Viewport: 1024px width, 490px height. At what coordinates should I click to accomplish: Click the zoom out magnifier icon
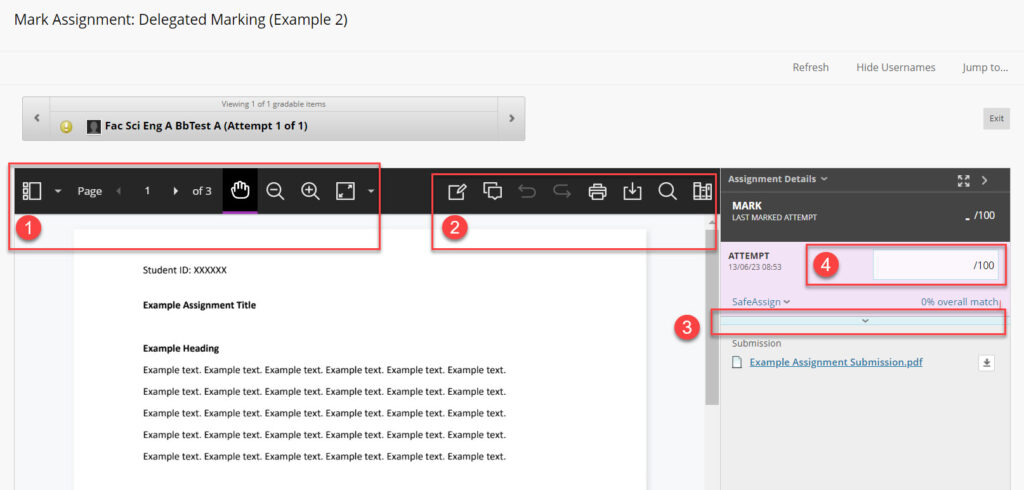pos(275,191)
